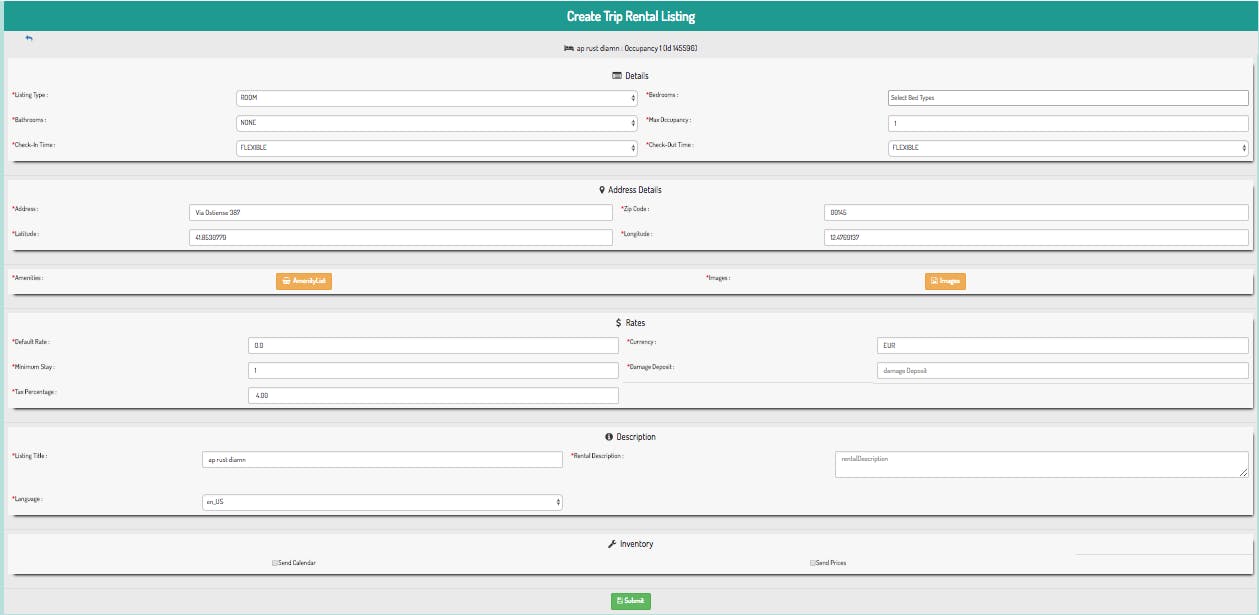Focus the Damage Deposit field
1259x615 pixels.
pos(1062,370)
